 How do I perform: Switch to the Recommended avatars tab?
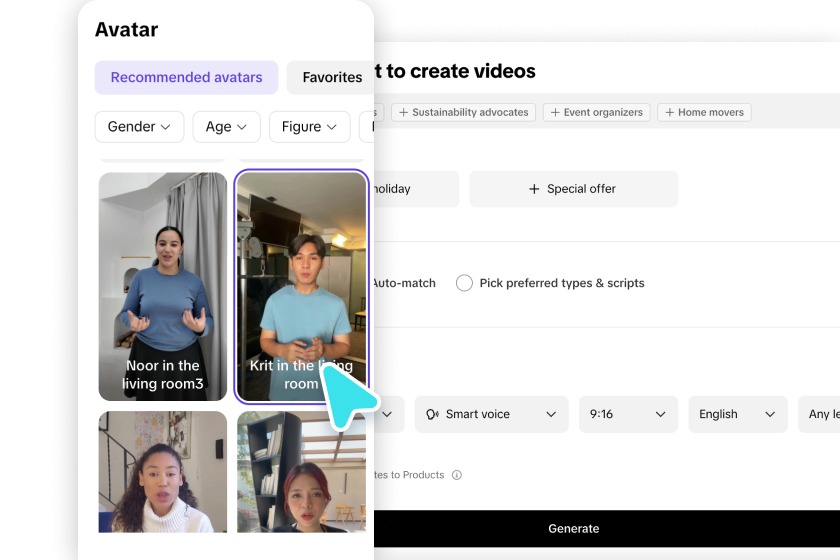186,77
